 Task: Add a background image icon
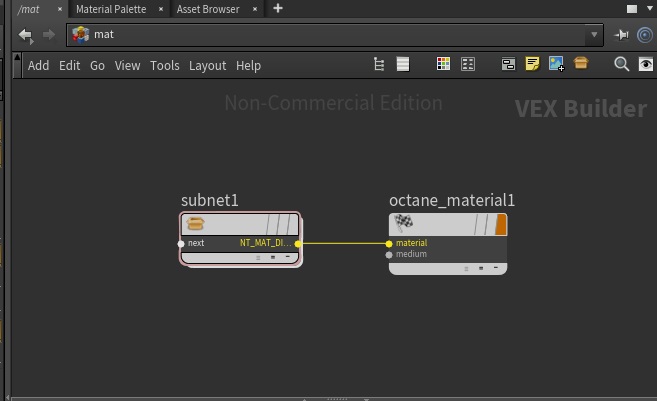pos(557,64)
